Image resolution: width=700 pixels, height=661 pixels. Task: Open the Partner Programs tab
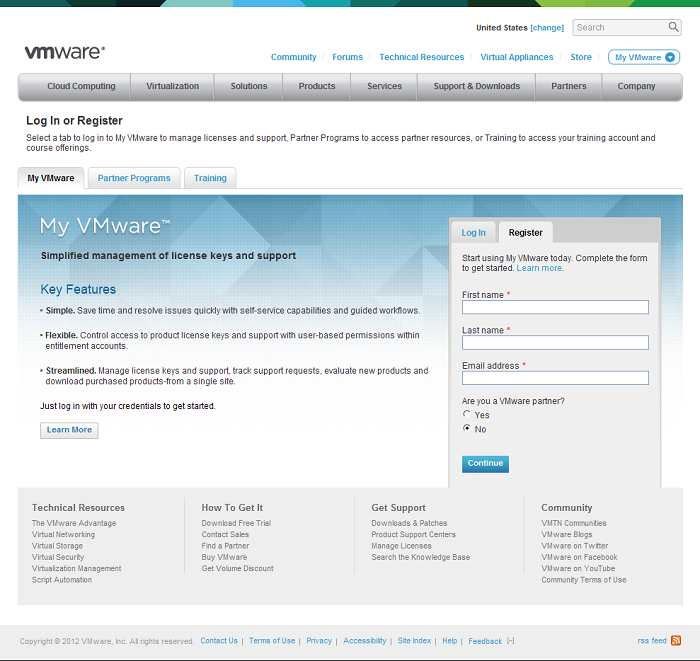click(134, 178)
